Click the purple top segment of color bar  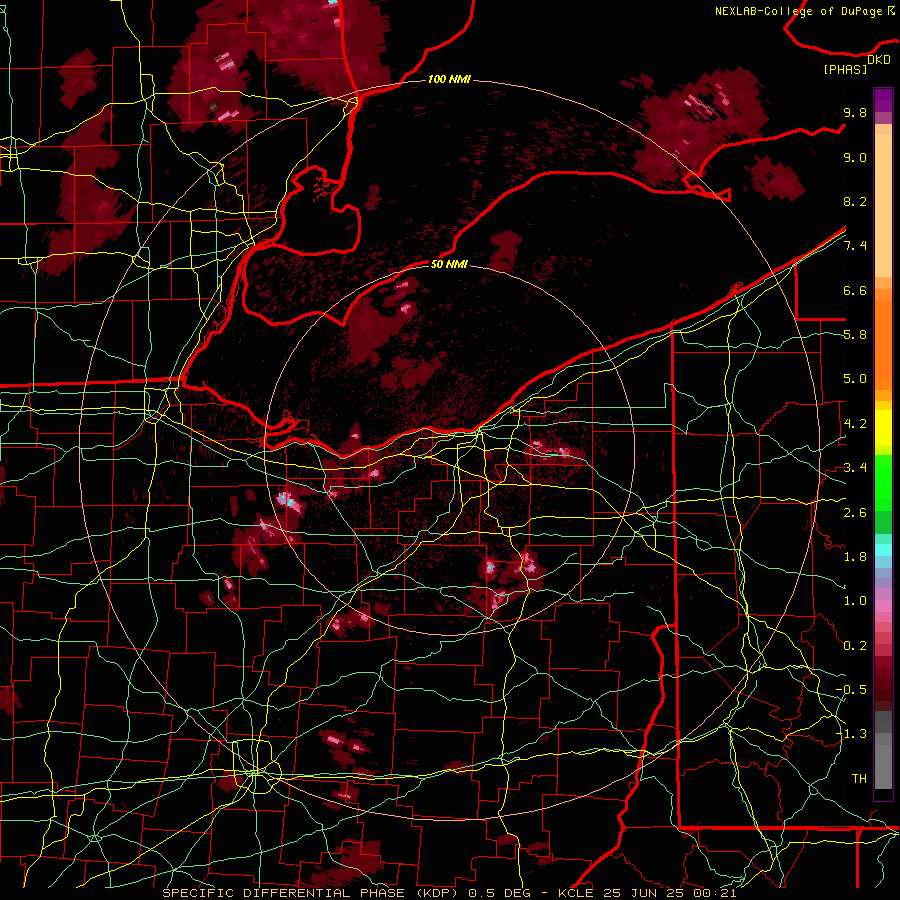pos(883,100)
